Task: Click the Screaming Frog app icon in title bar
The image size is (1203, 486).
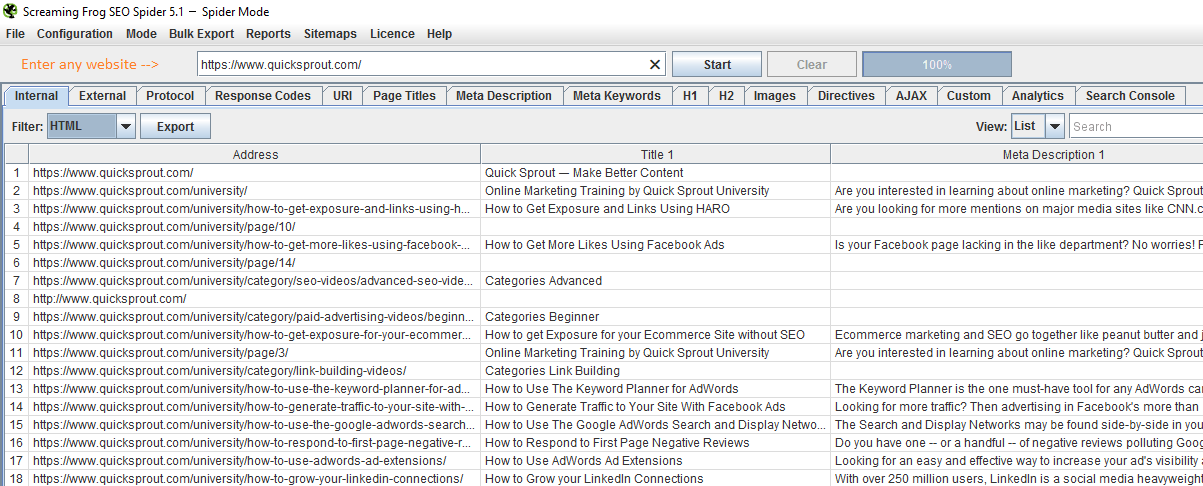Action: (10, 11)
